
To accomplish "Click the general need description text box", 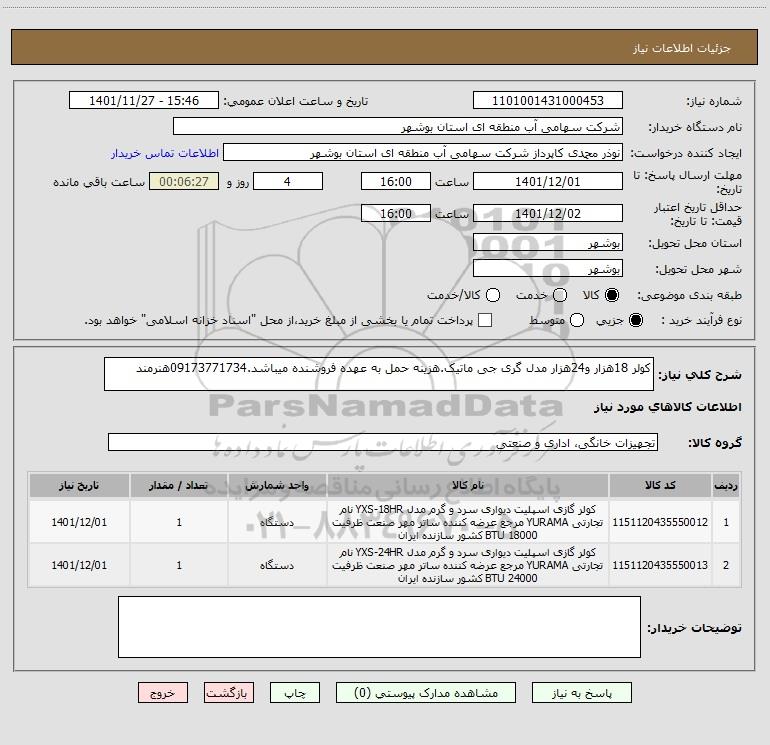I will coord(379,374).
